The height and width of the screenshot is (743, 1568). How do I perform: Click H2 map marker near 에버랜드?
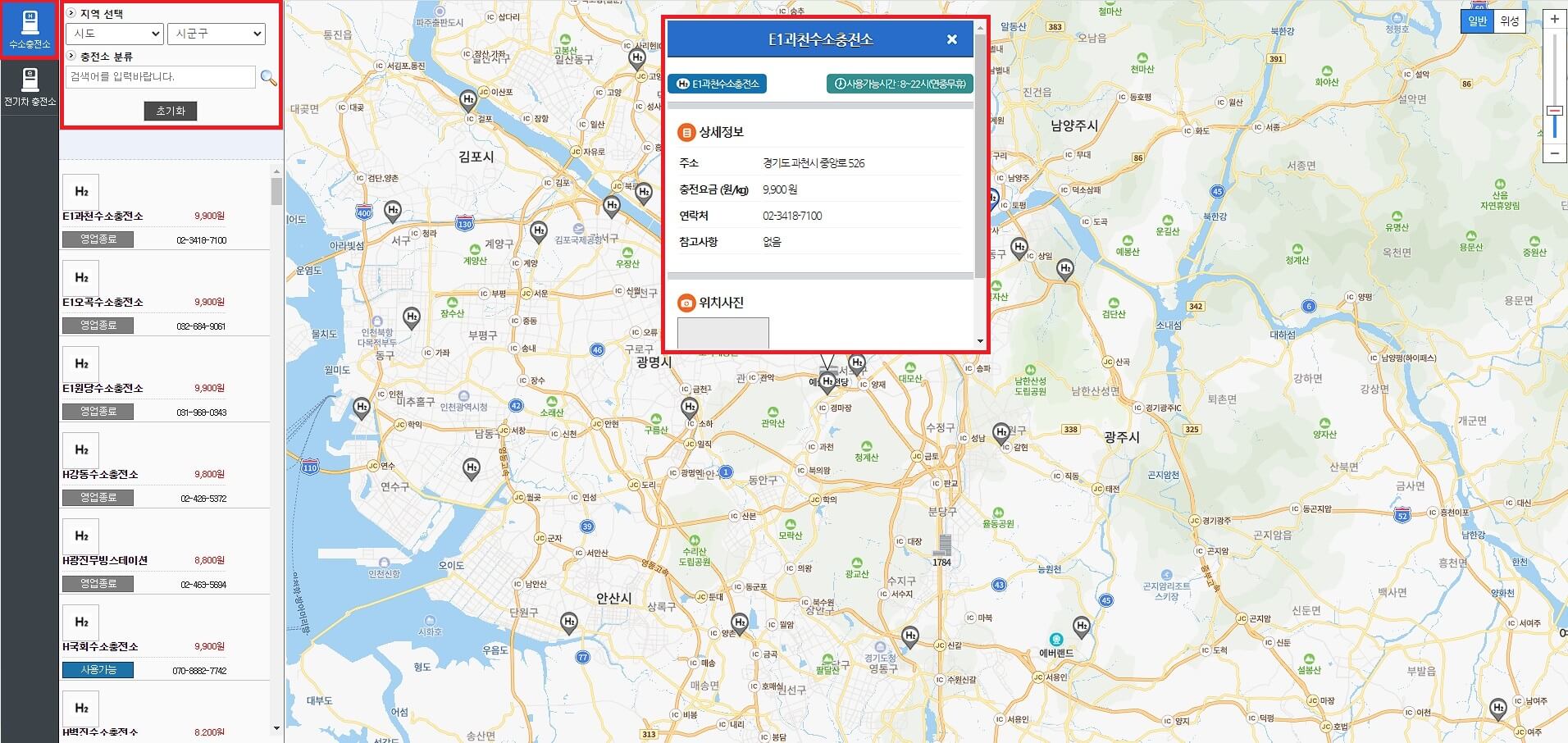pyautogui.click(x=1082, y=628)
